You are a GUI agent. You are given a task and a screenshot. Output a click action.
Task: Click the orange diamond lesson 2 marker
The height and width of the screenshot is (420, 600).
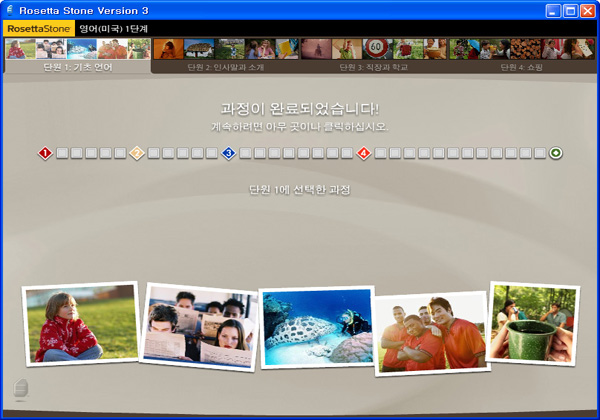pos(137,153)
